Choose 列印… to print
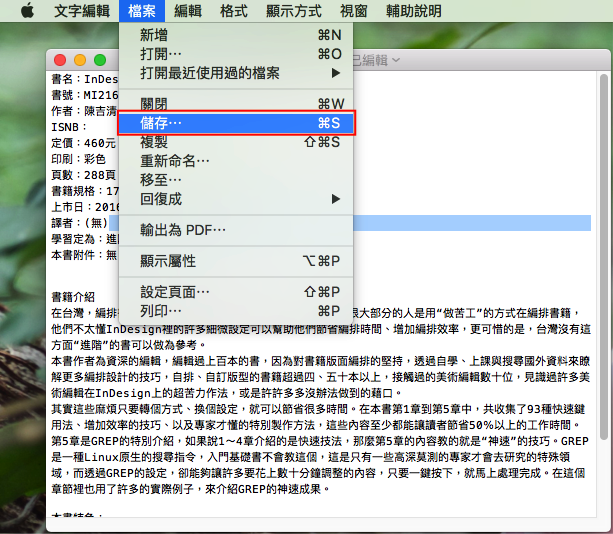This screenshot has height=534, width=613. pos(236,311)
